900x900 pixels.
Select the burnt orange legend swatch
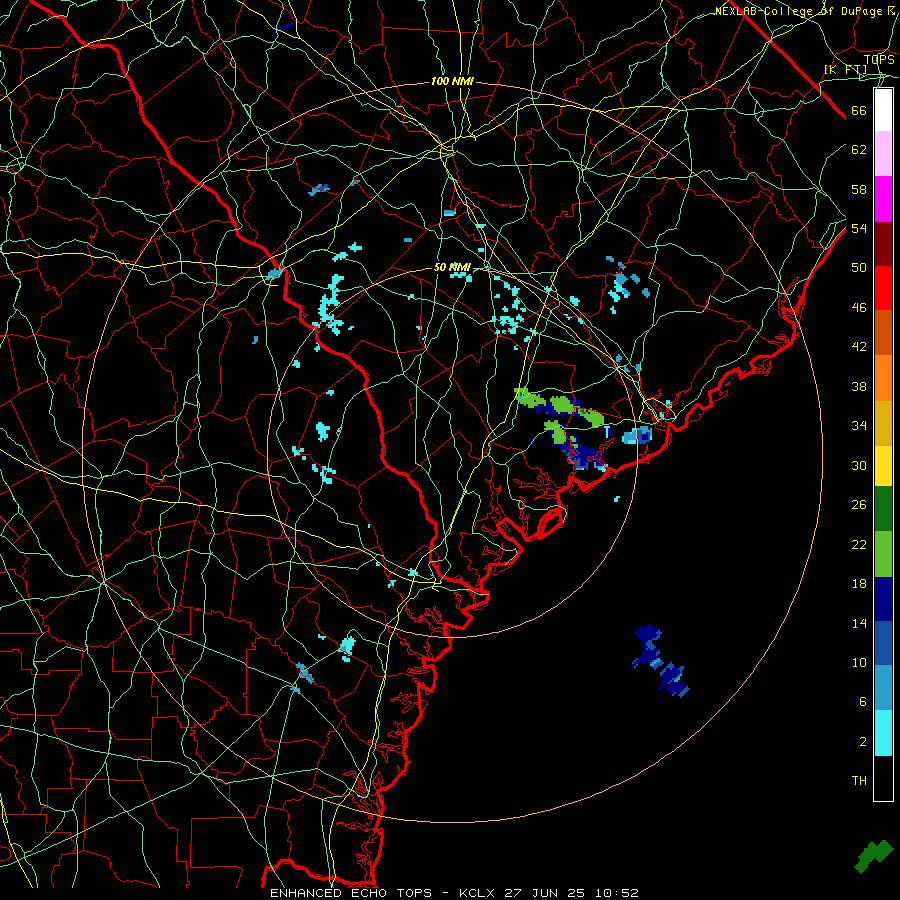point(883,332)
